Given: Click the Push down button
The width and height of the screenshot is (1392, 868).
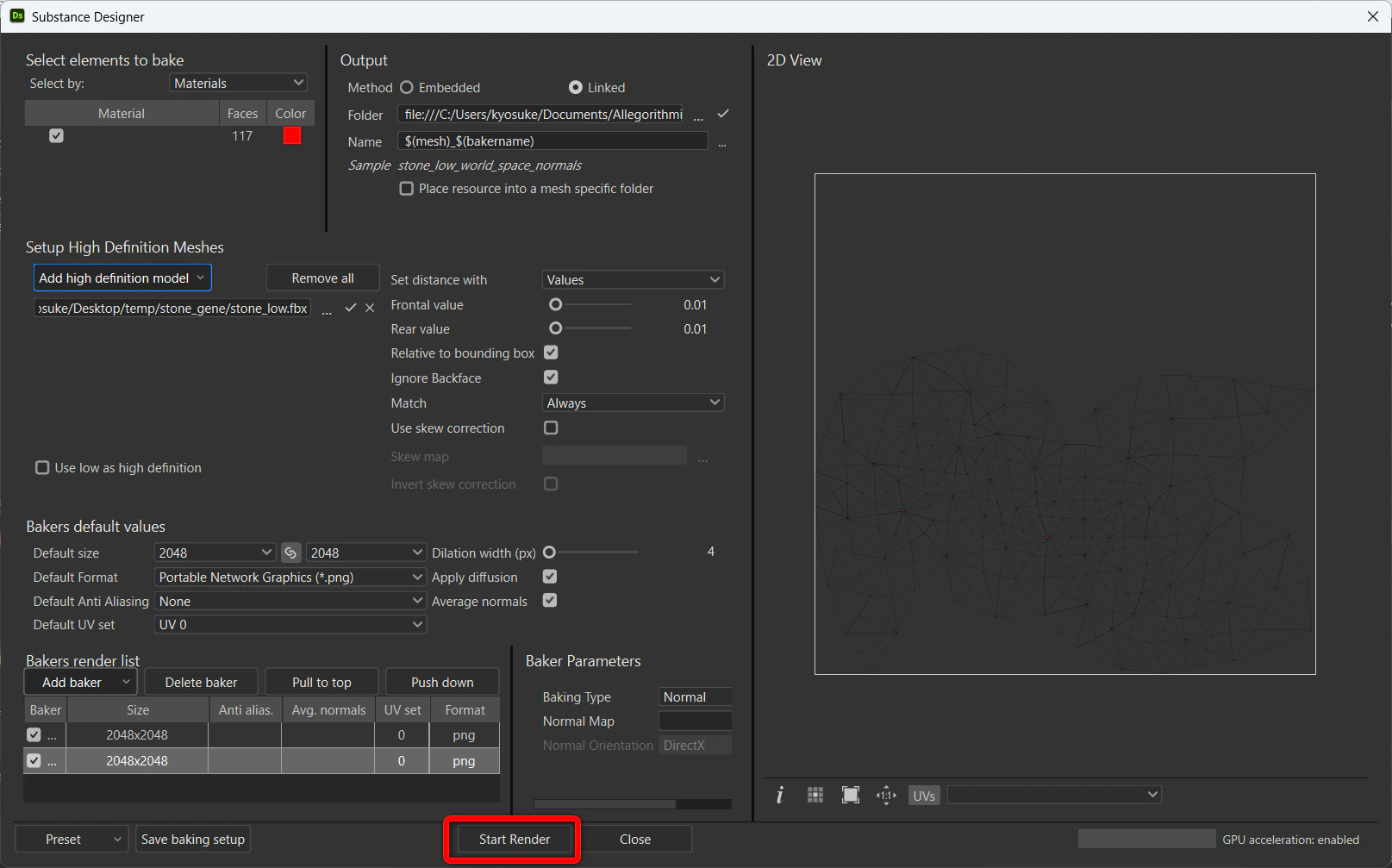Looking at the screenshot, I should (442, 683).
